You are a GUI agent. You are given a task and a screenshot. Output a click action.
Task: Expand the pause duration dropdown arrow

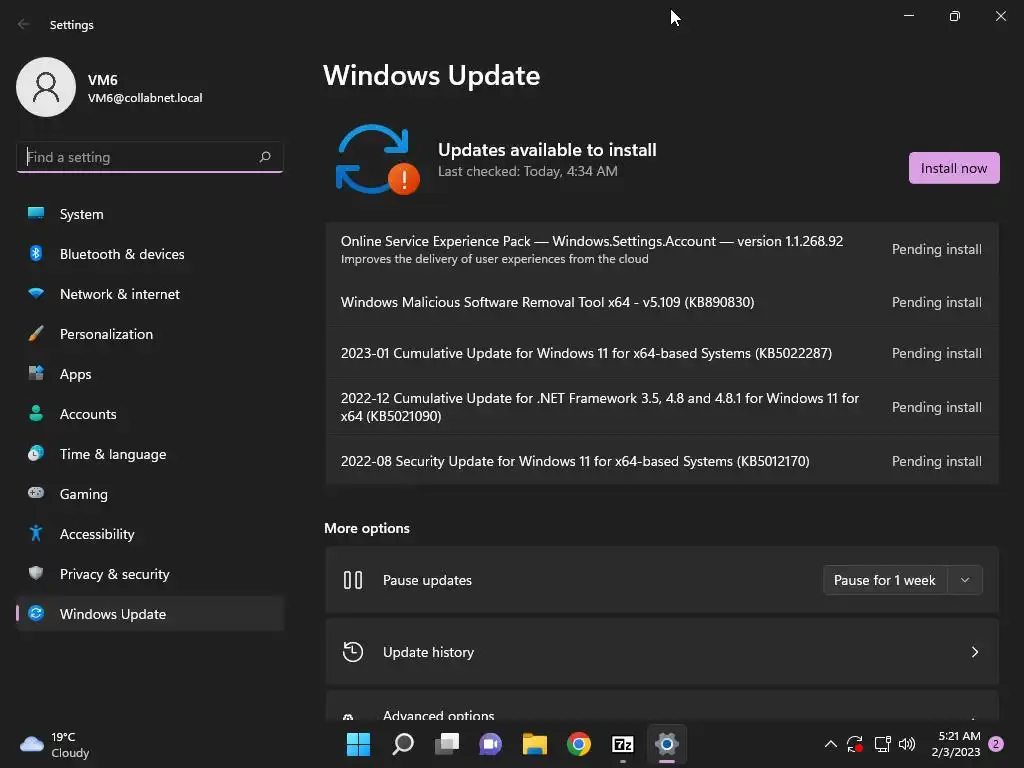(x=965, y=580)
